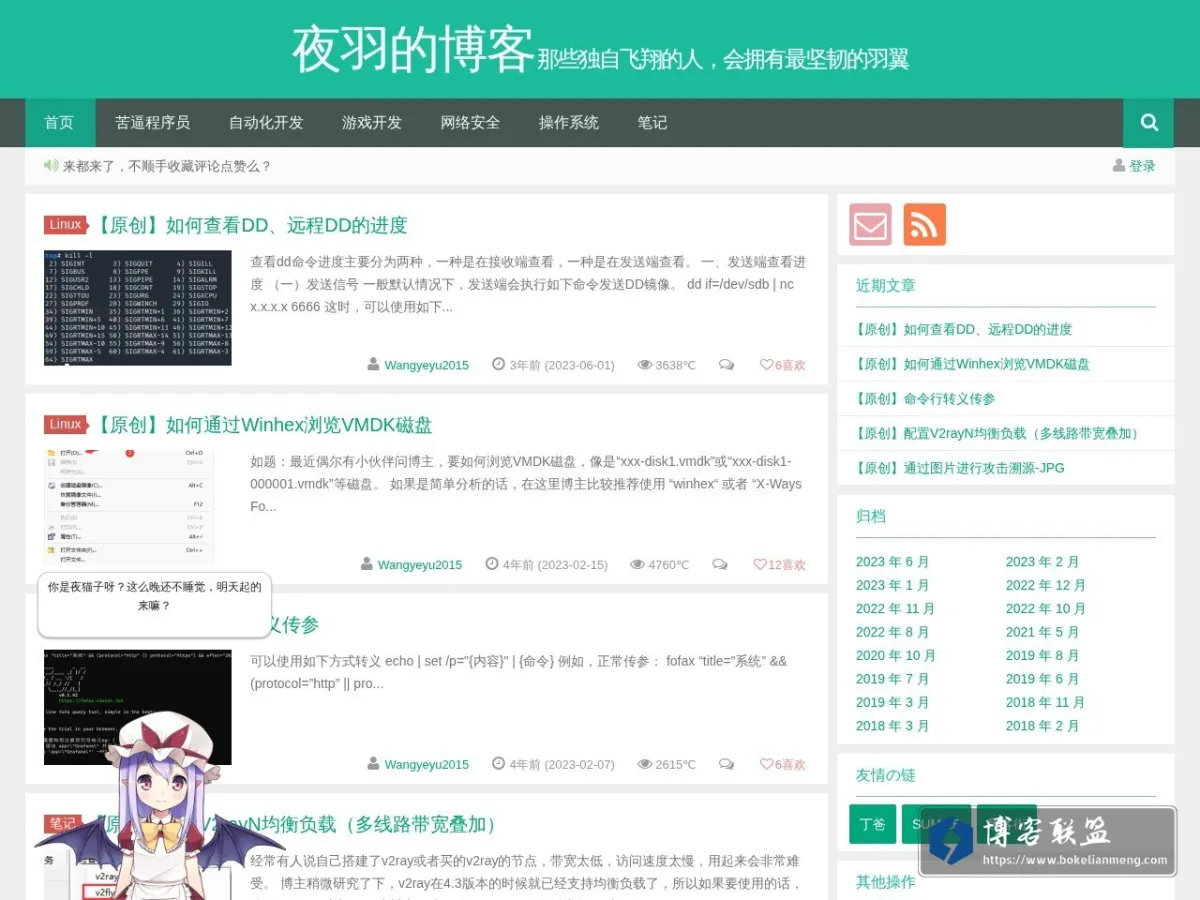Click the clock icon next to 2023-06-01

[499, 365]
